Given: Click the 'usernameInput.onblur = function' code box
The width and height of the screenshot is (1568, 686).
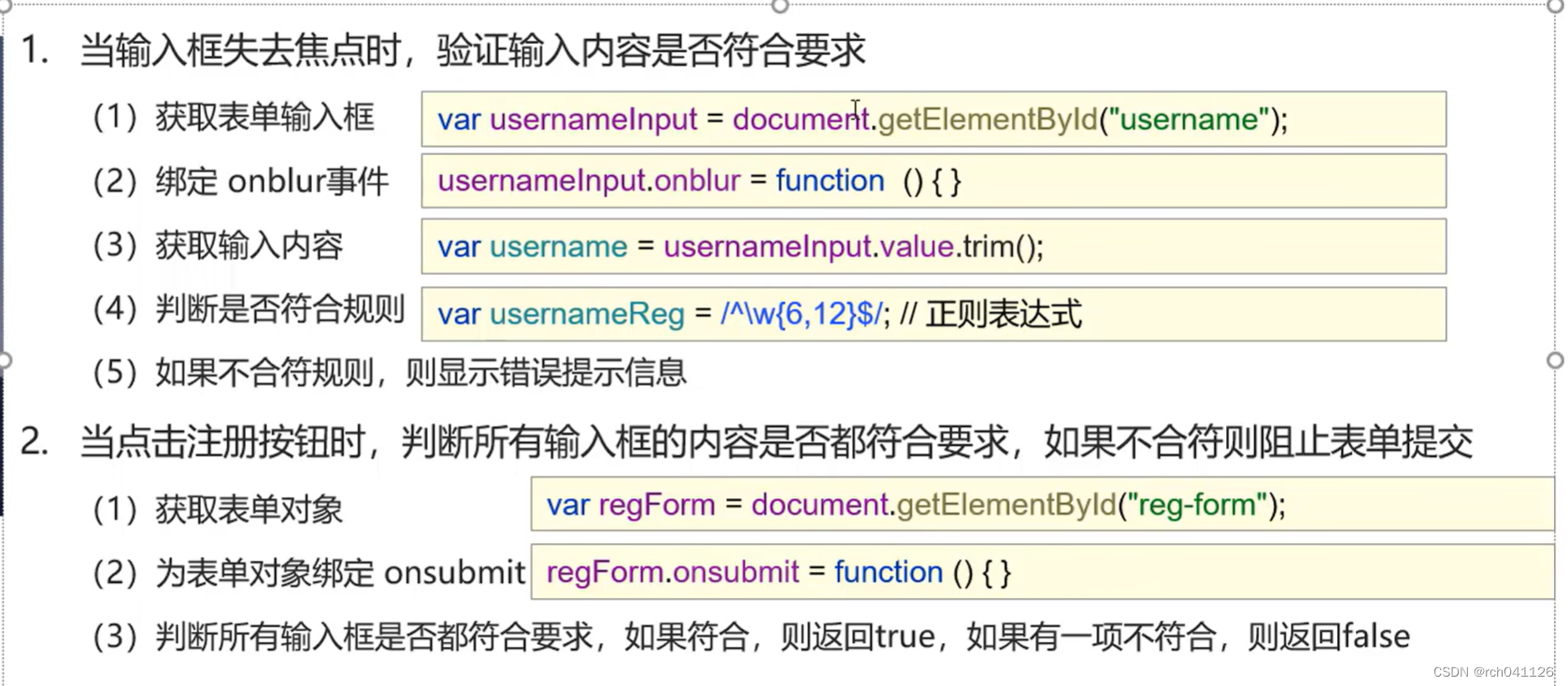Looking at the screenshot, I should (934, 181).
